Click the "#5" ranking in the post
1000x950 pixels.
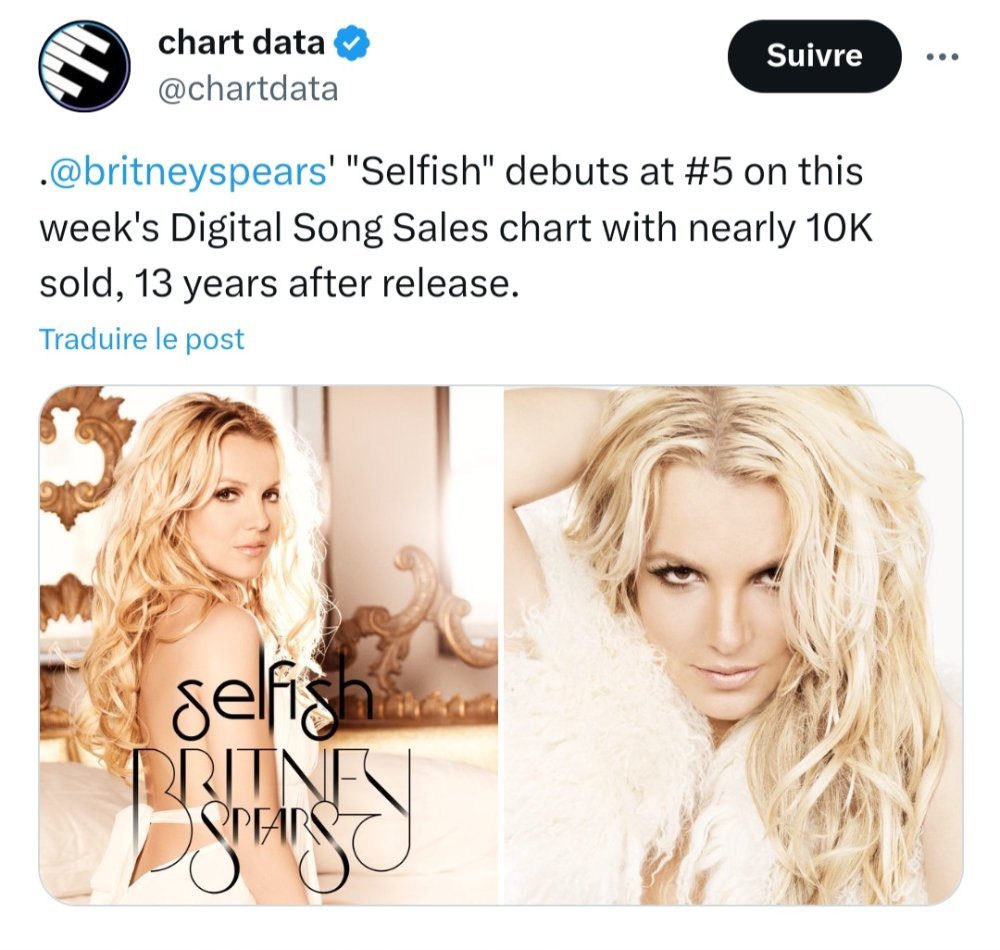pyautogui.click(x=709, y=172)
